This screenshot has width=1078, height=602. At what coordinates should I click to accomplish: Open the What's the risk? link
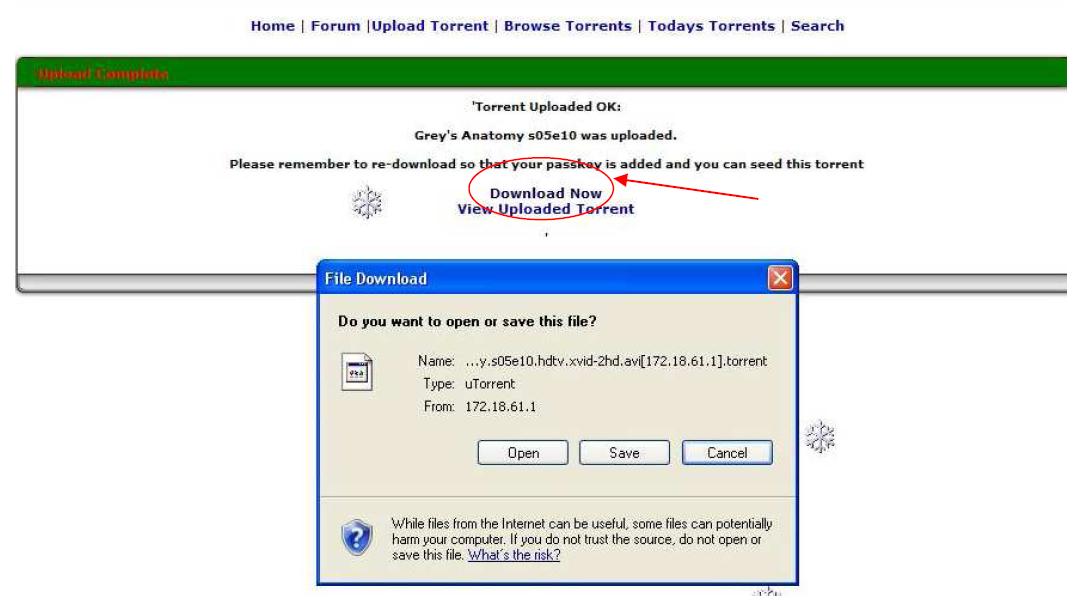(x=514, y=555)
